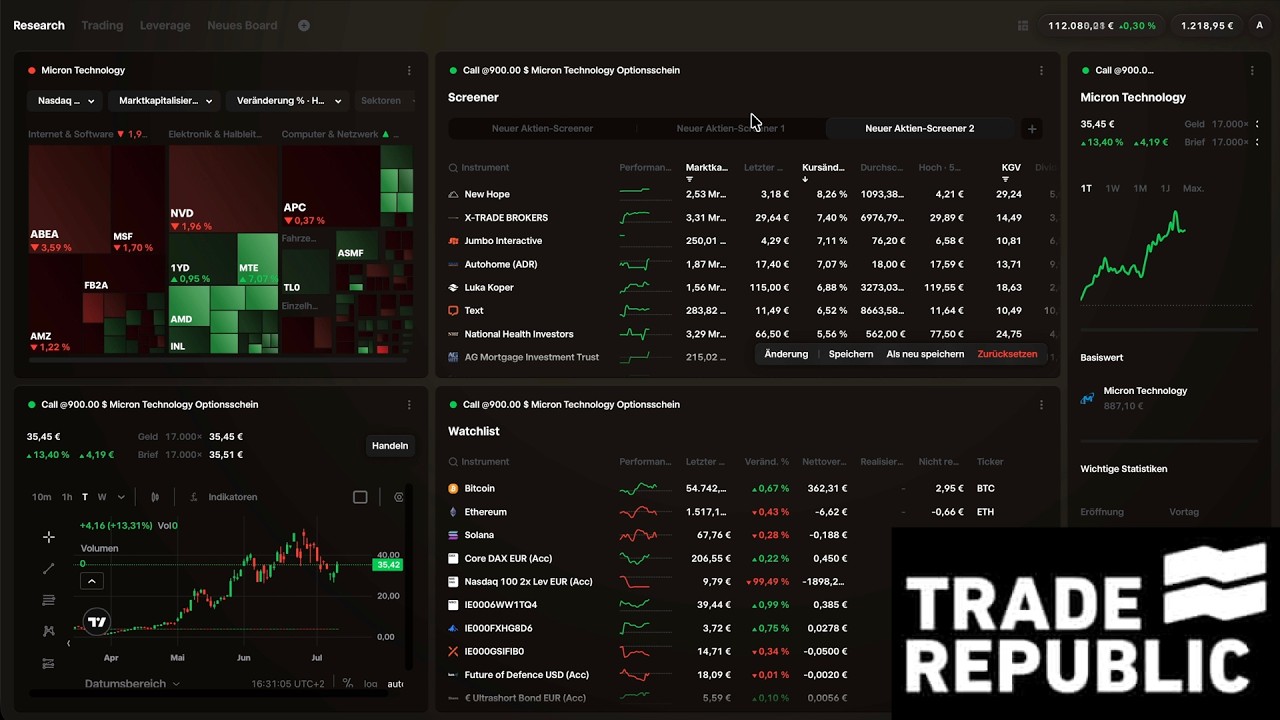Select the trend line drawing tool
This screenshot has height=720, width=1280.
(x=49, y=568)
